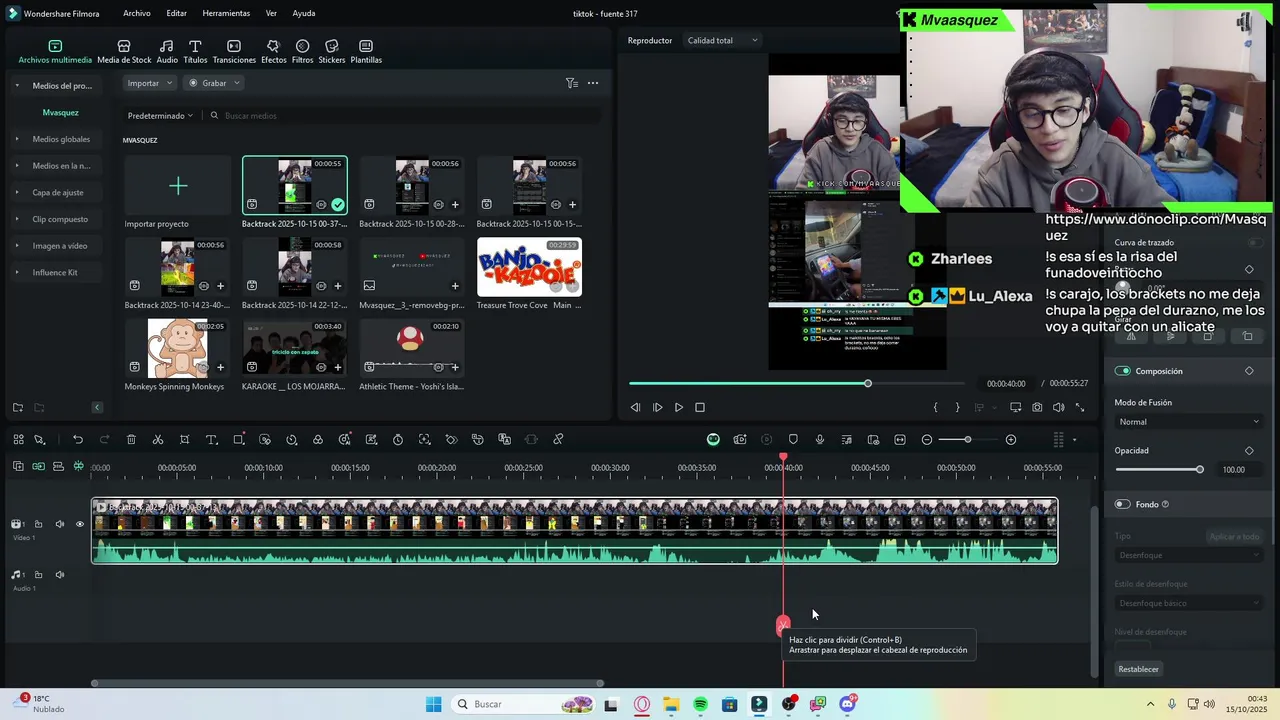This screenshot has height=720, width=1280.
Task: Click the voiceover microphone icon
Action: coord(820,440)
